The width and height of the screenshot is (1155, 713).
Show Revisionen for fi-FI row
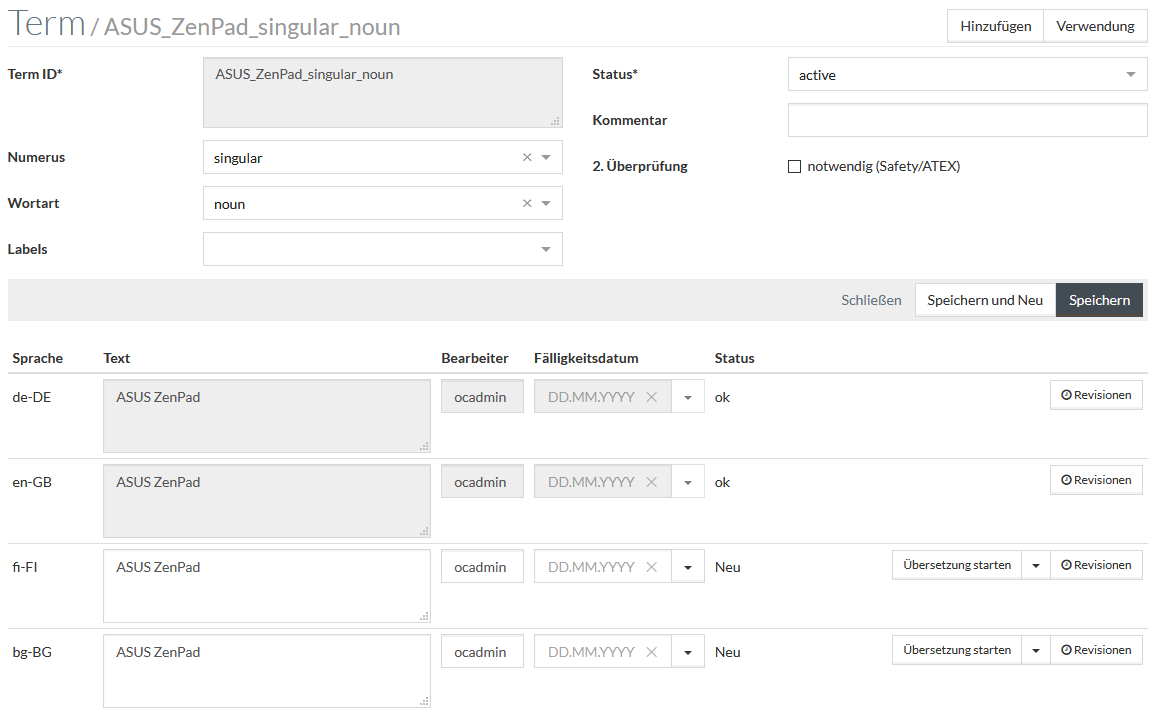tap(1096, 565)
